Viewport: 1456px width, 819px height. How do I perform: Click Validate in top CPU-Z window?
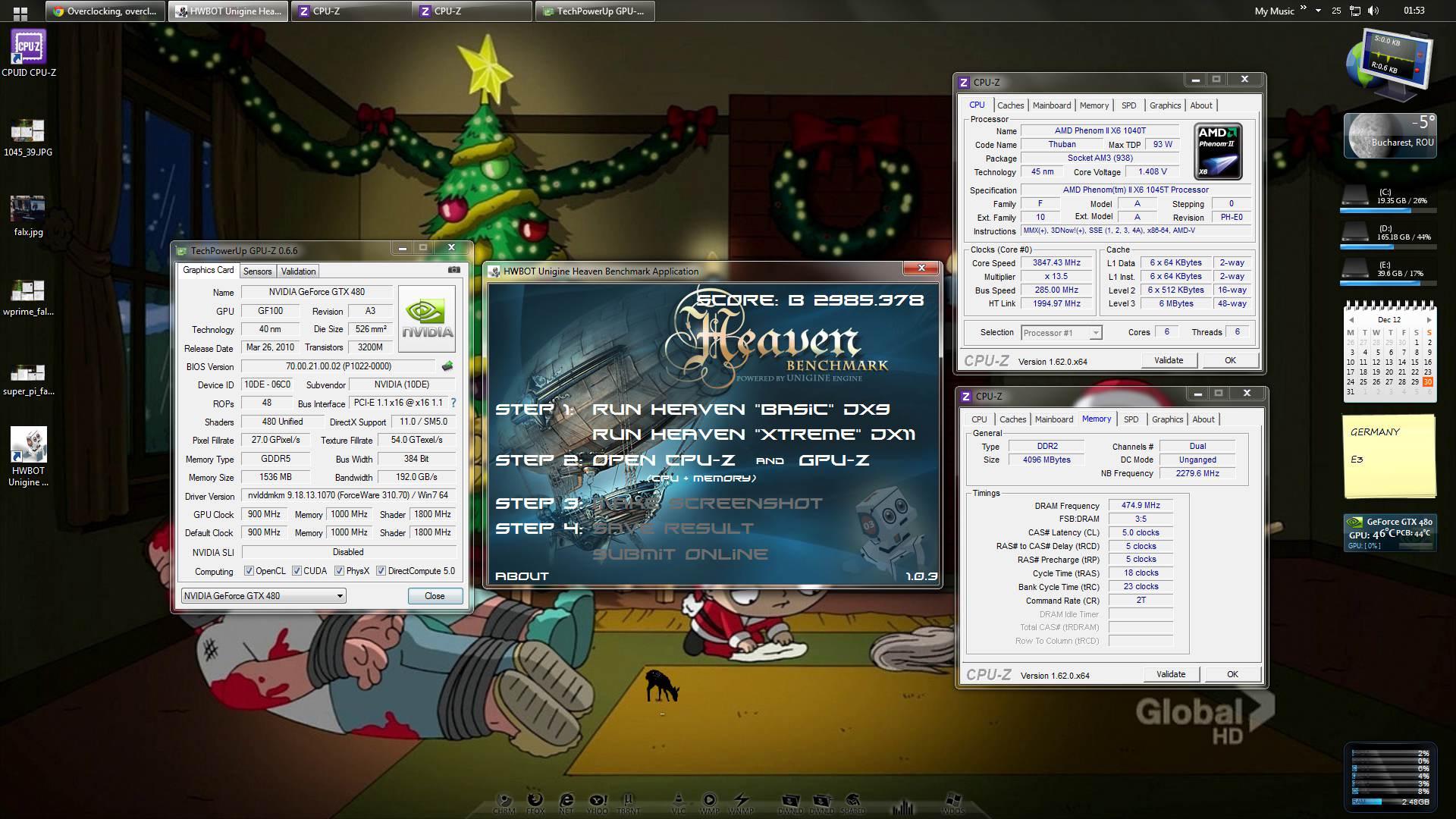[x=1169, y=360]
